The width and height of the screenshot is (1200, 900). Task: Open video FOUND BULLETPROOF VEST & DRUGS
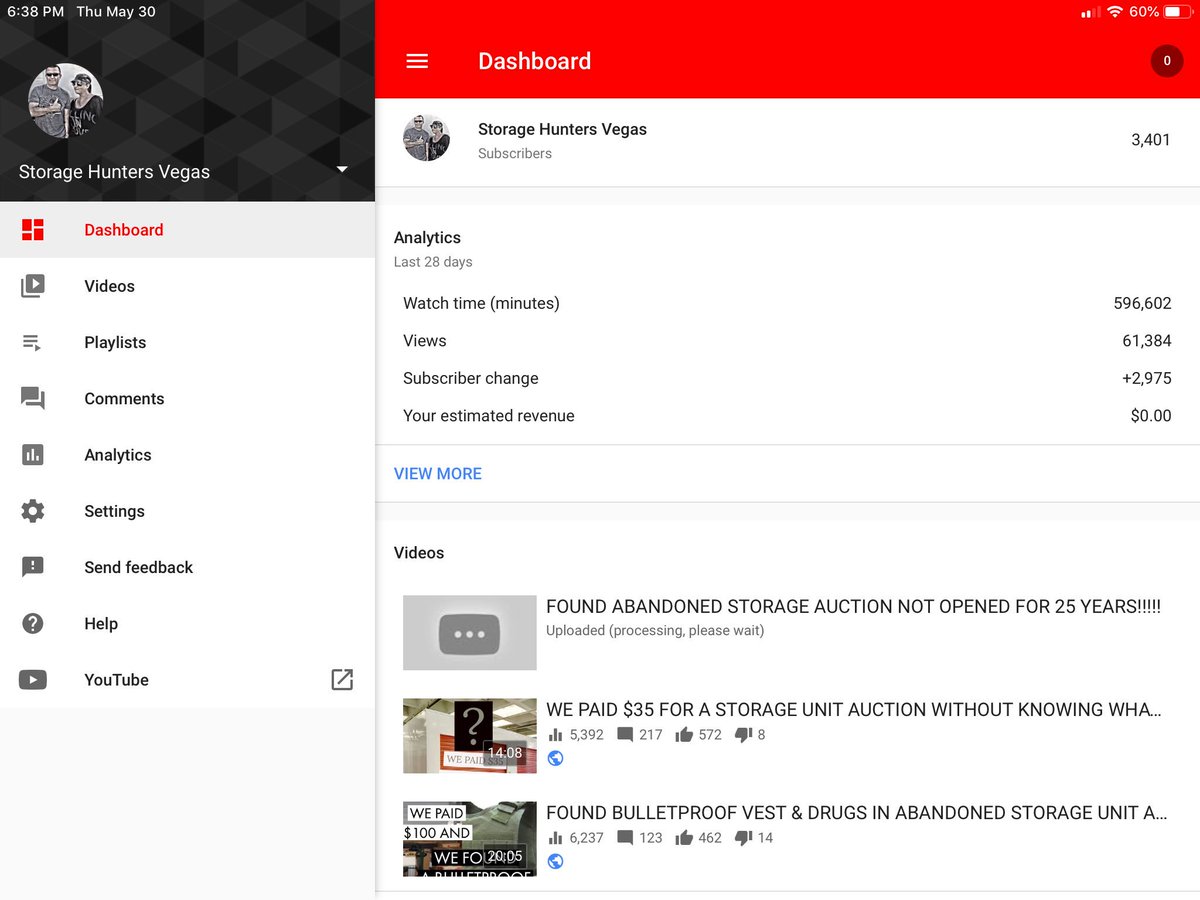click(857, 813)
